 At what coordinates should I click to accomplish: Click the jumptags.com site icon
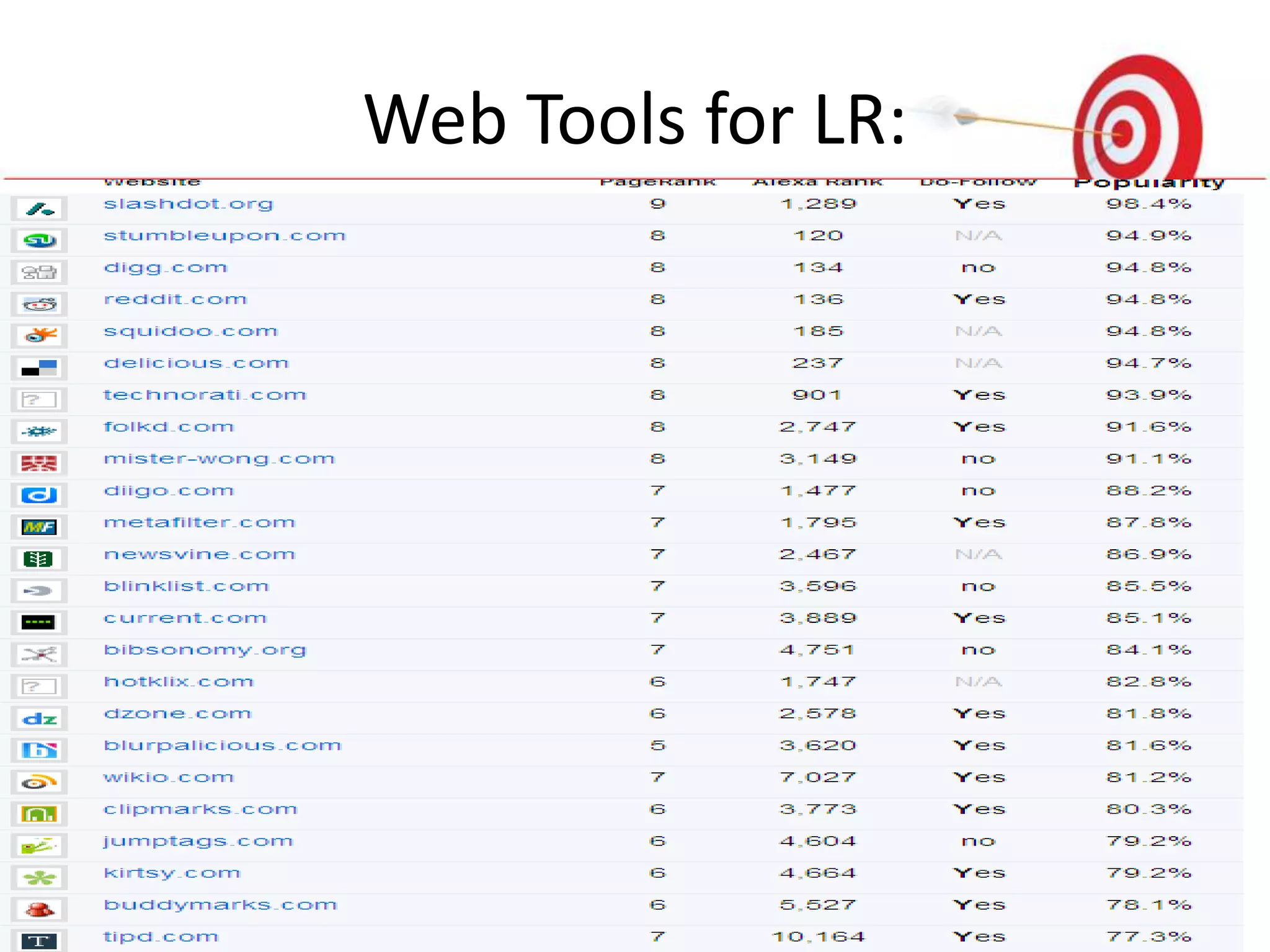[39, 846]
